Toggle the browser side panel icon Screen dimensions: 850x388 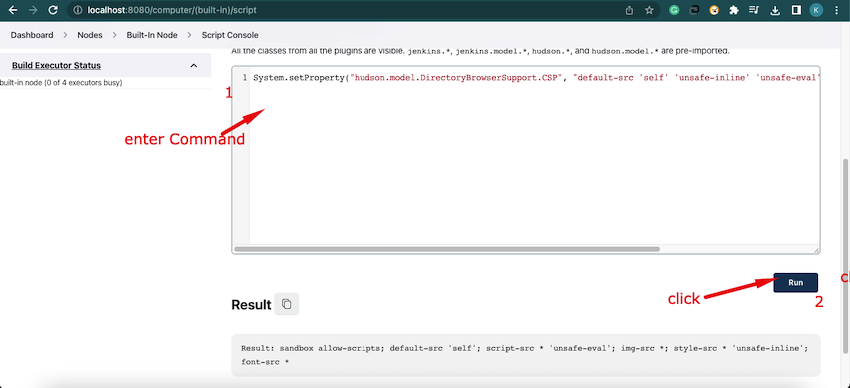coord(796,10)
